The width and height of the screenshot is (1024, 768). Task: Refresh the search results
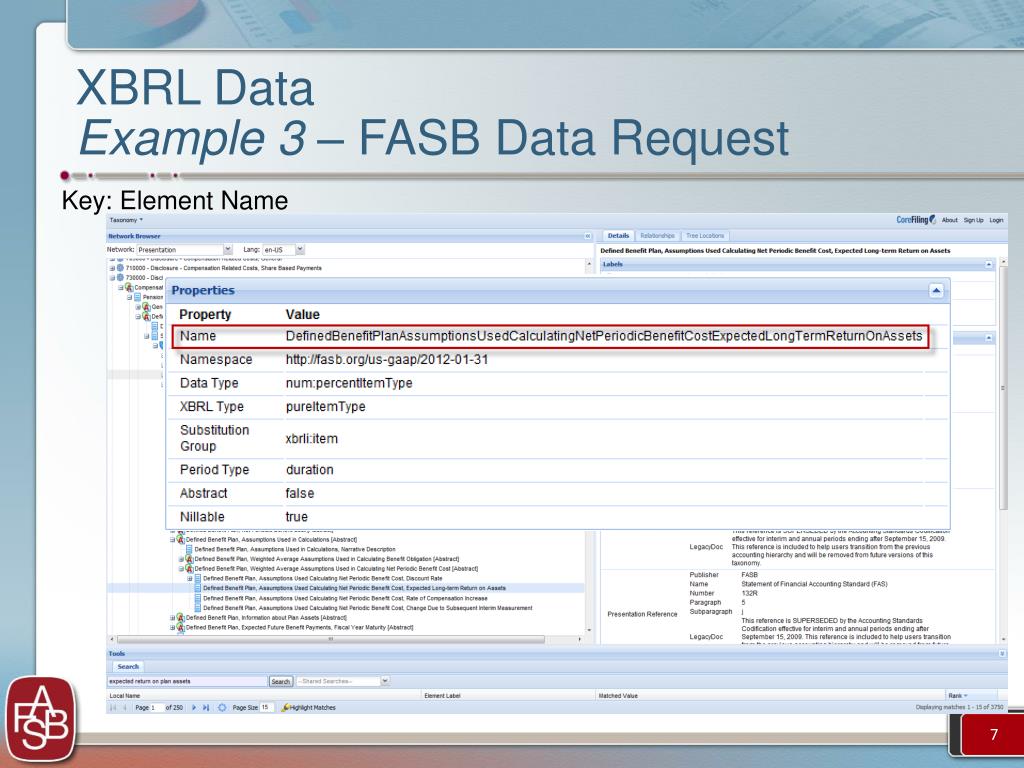coord(222,708)
